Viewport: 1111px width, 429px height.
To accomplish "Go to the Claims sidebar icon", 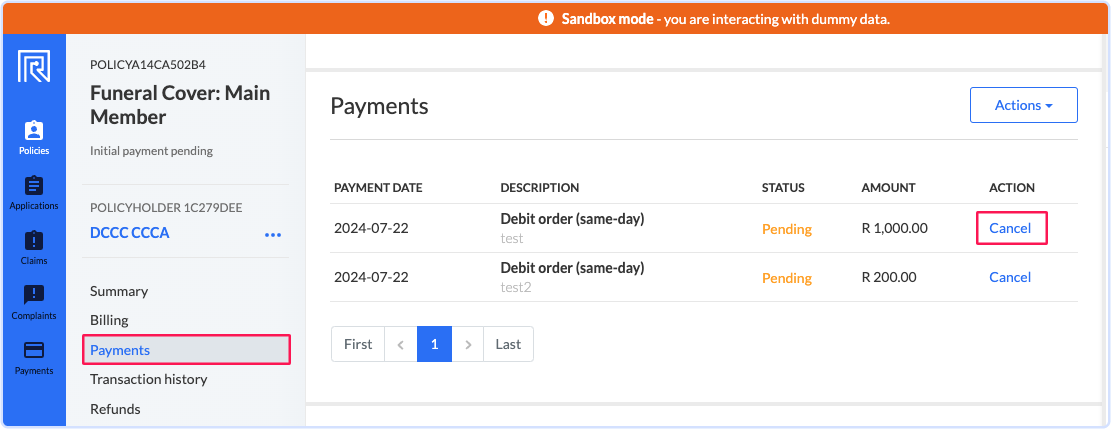I will (x=34, y=240).
